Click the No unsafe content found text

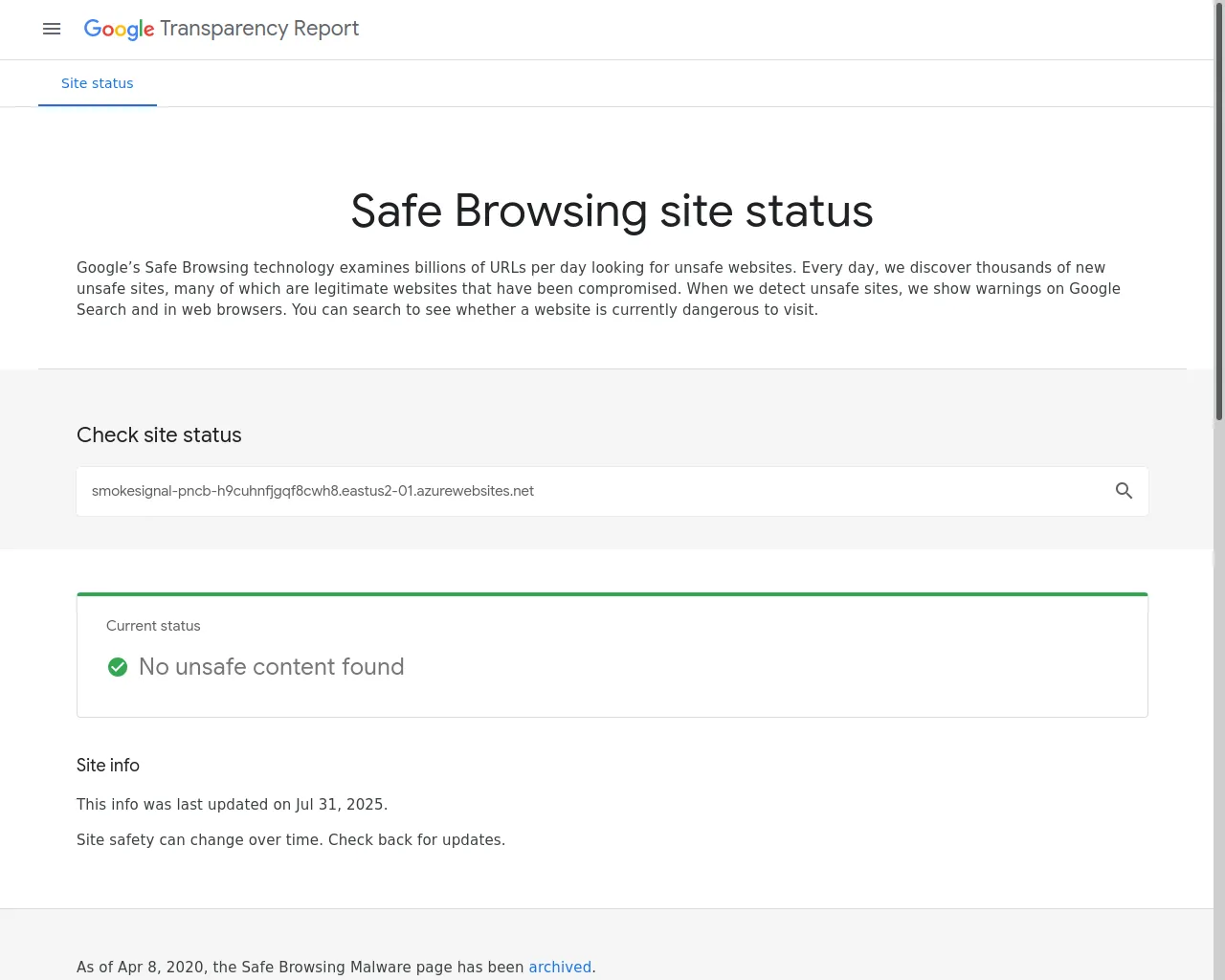coord(272,667)
